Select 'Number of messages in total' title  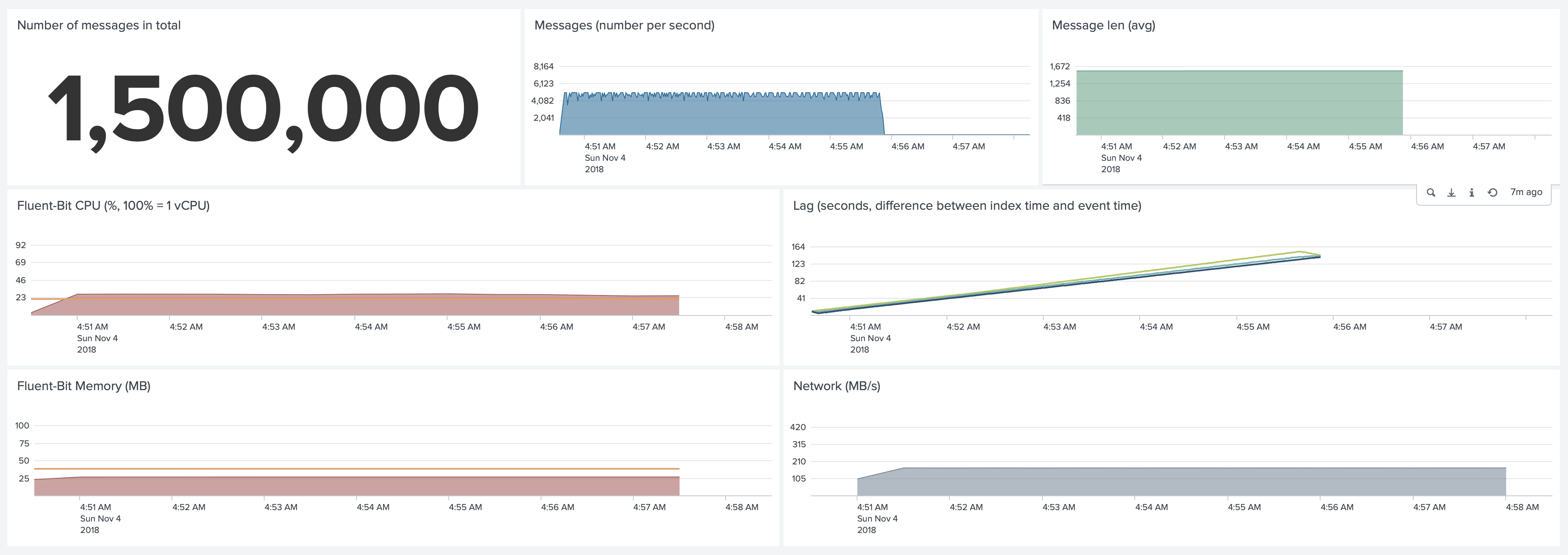(98, 25)
